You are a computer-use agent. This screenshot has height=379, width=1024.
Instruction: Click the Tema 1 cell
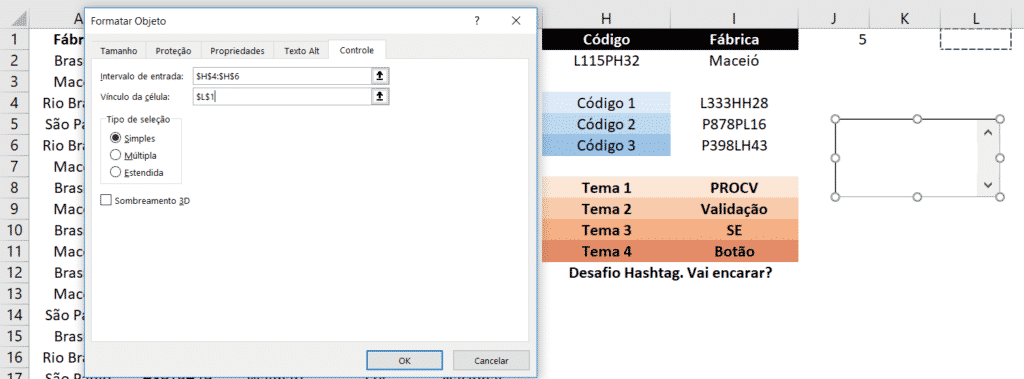[607, 188]
